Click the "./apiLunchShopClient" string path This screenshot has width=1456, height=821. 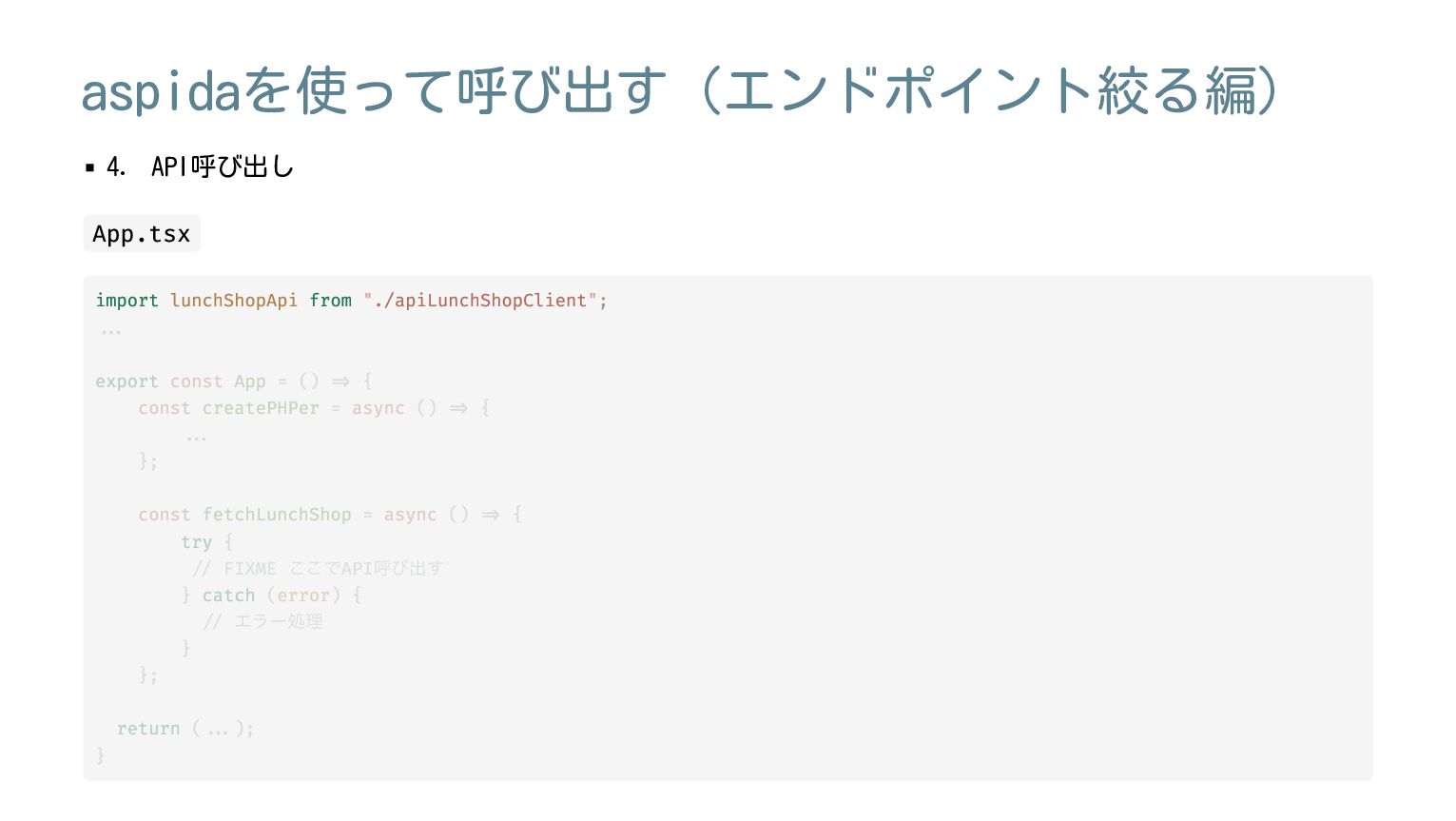coord(480,301)
